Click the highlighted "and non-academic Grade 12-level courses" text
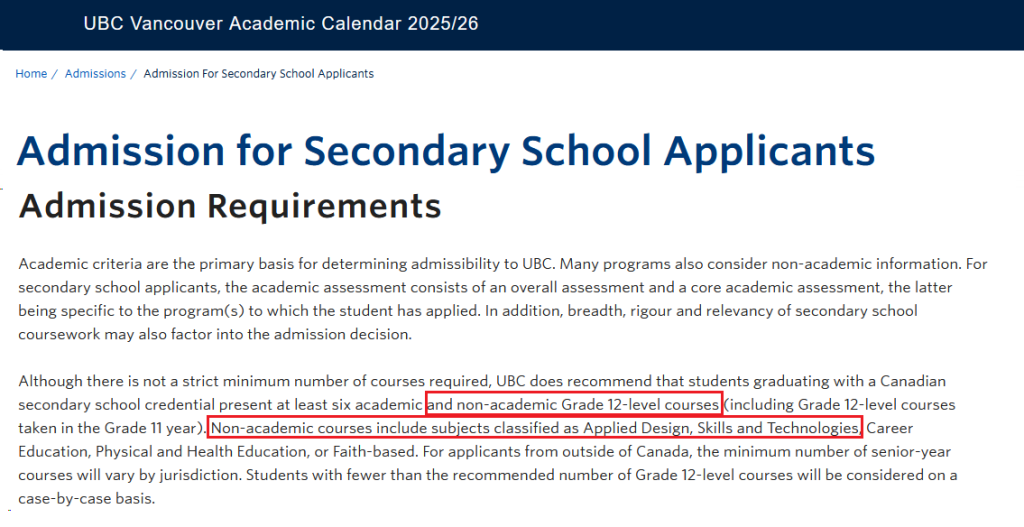 [573, 405]
